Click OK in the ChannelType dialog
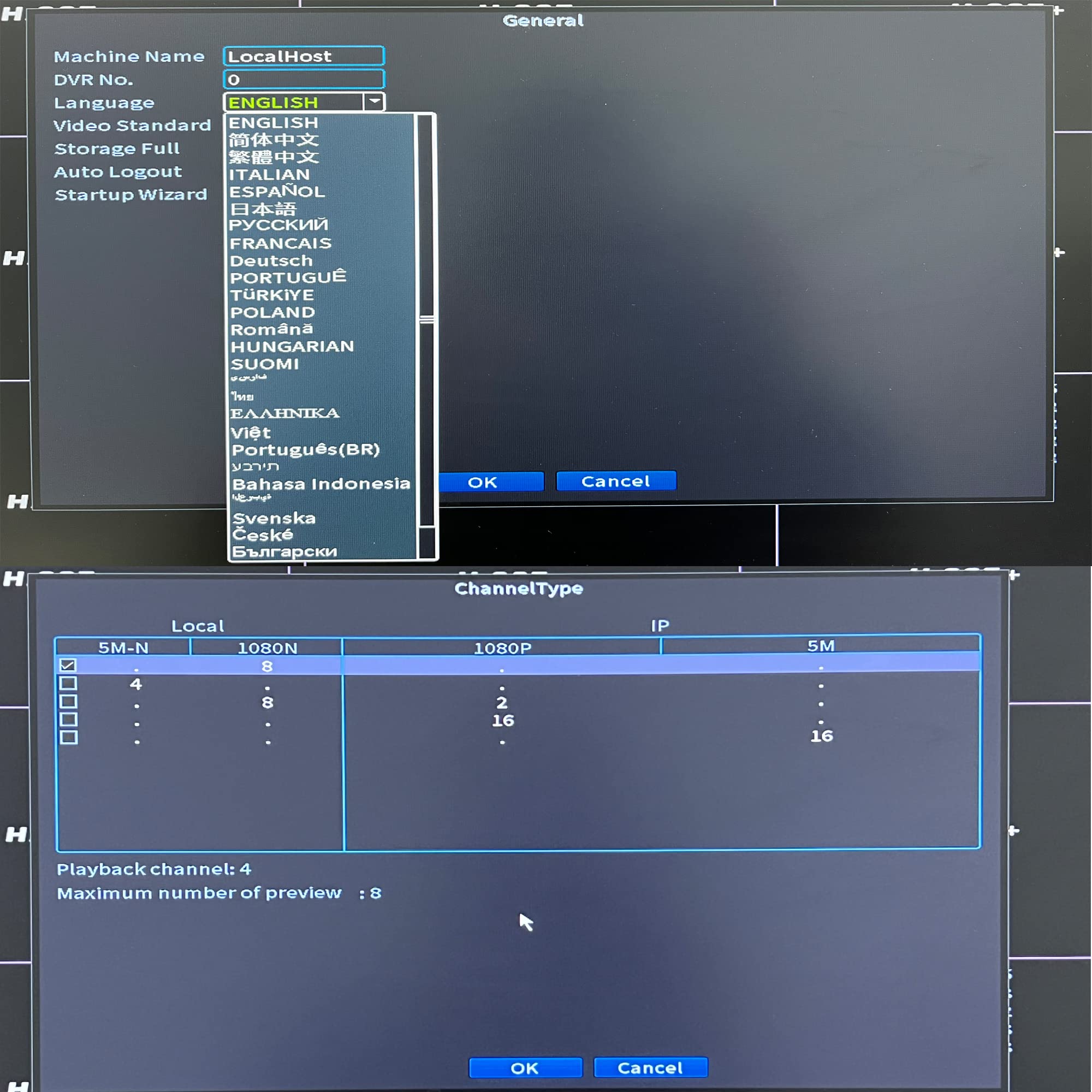This screenshot has height=1092, width=1092. pyautogui.click(x=525, y=1067)
